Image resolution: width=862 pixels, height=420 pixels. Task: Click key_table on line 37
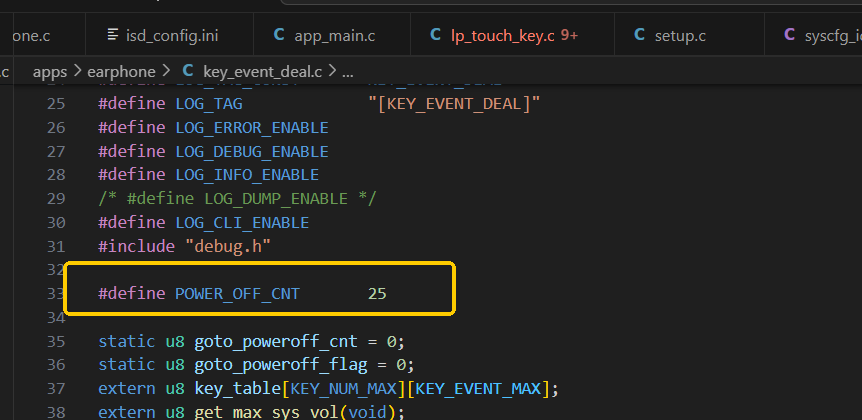tap(237, 389)
